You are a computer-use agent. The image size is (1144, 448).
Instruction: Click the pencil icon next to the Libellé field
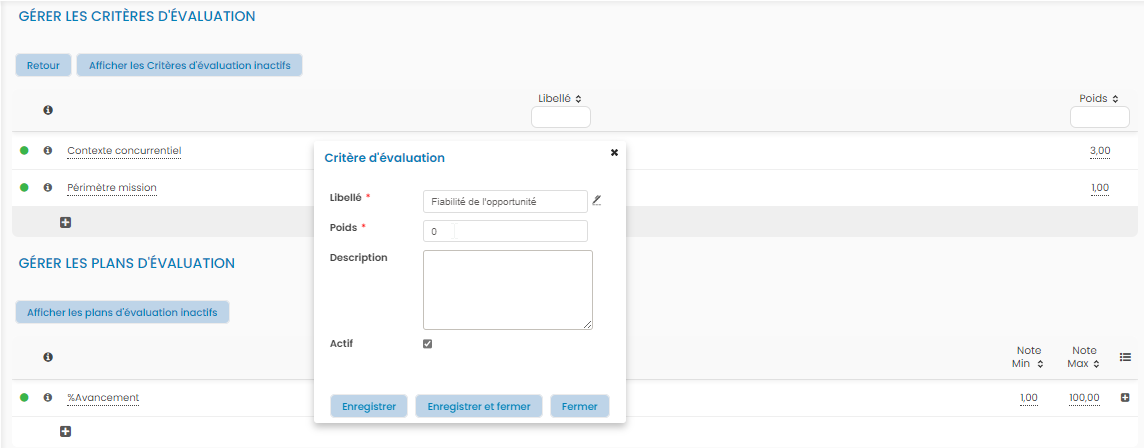tap(597, 200)
